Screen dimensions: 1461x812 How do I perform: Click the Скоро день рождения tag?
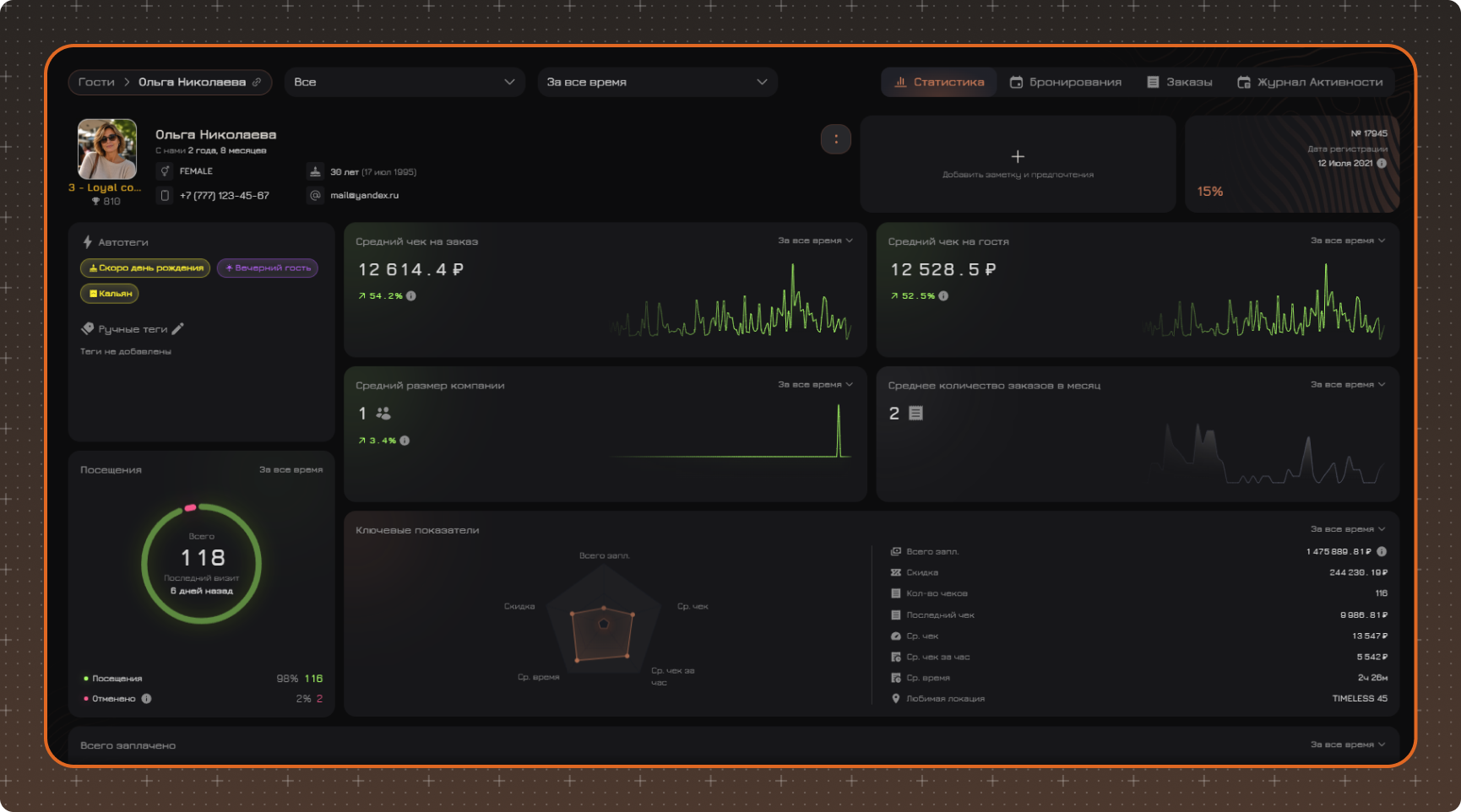(x=145, y=268)
